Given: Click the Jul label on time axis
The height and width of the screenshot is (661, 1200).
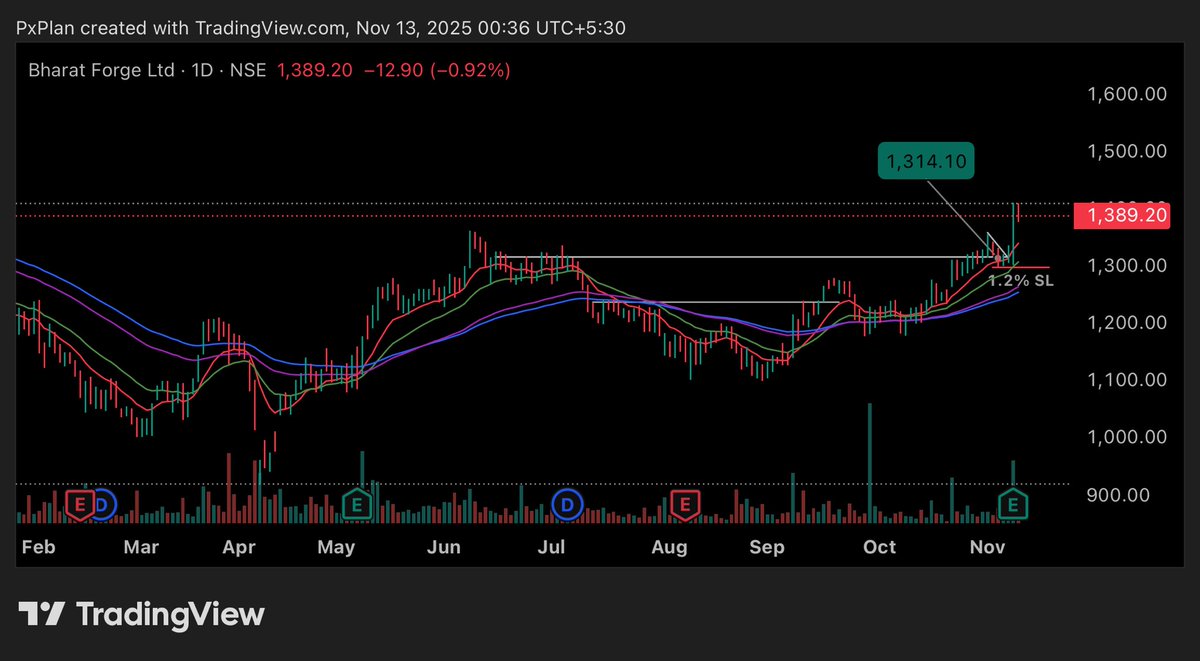Looking at the screenshot, I should (x=552, y=547).
